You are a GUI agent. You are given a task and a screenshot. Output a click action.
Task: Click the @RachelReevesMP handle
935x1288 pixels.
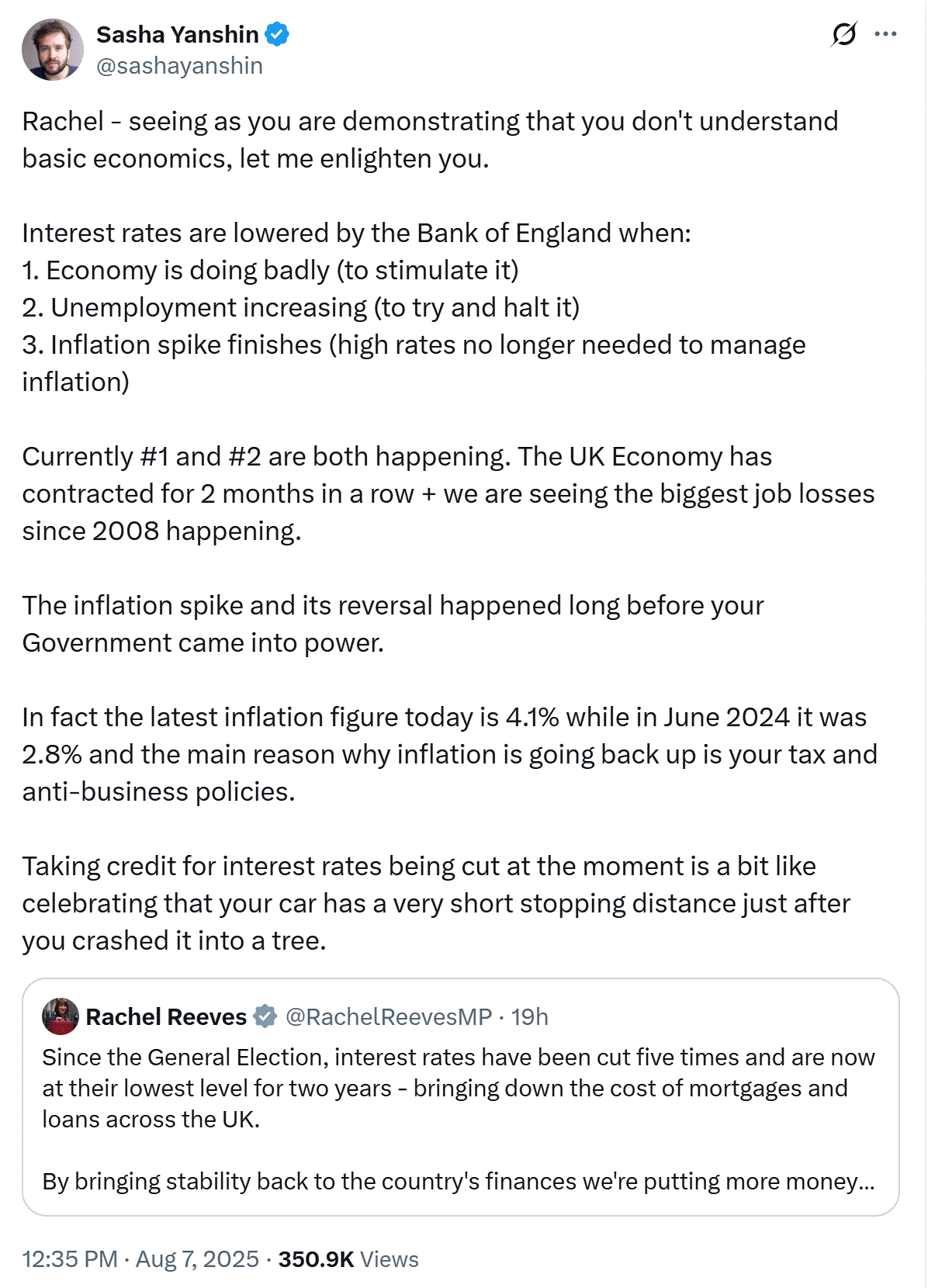click(389, 1016)
